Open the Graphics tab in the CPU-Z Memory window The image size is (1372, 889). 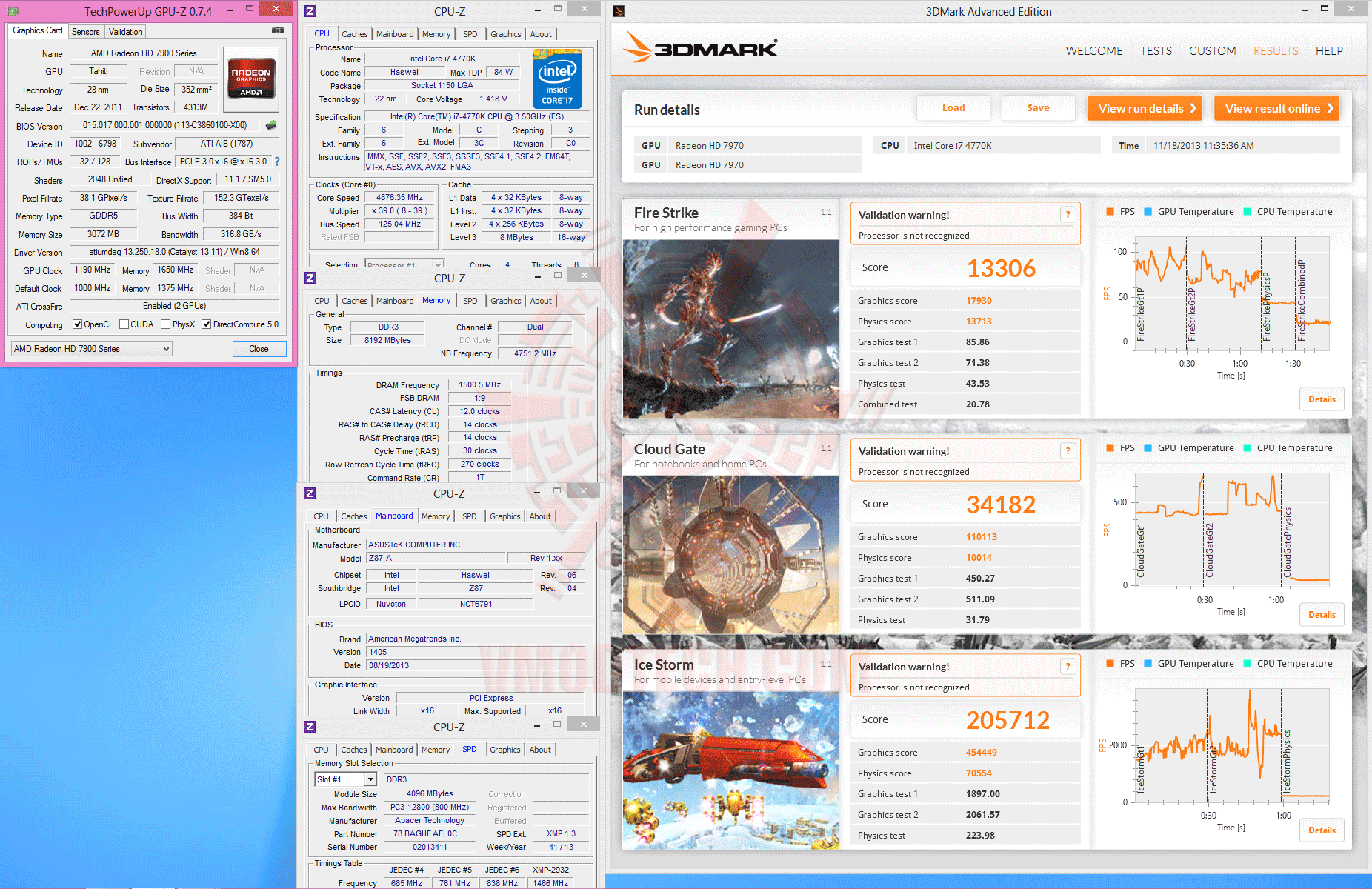tap(506, 301)
